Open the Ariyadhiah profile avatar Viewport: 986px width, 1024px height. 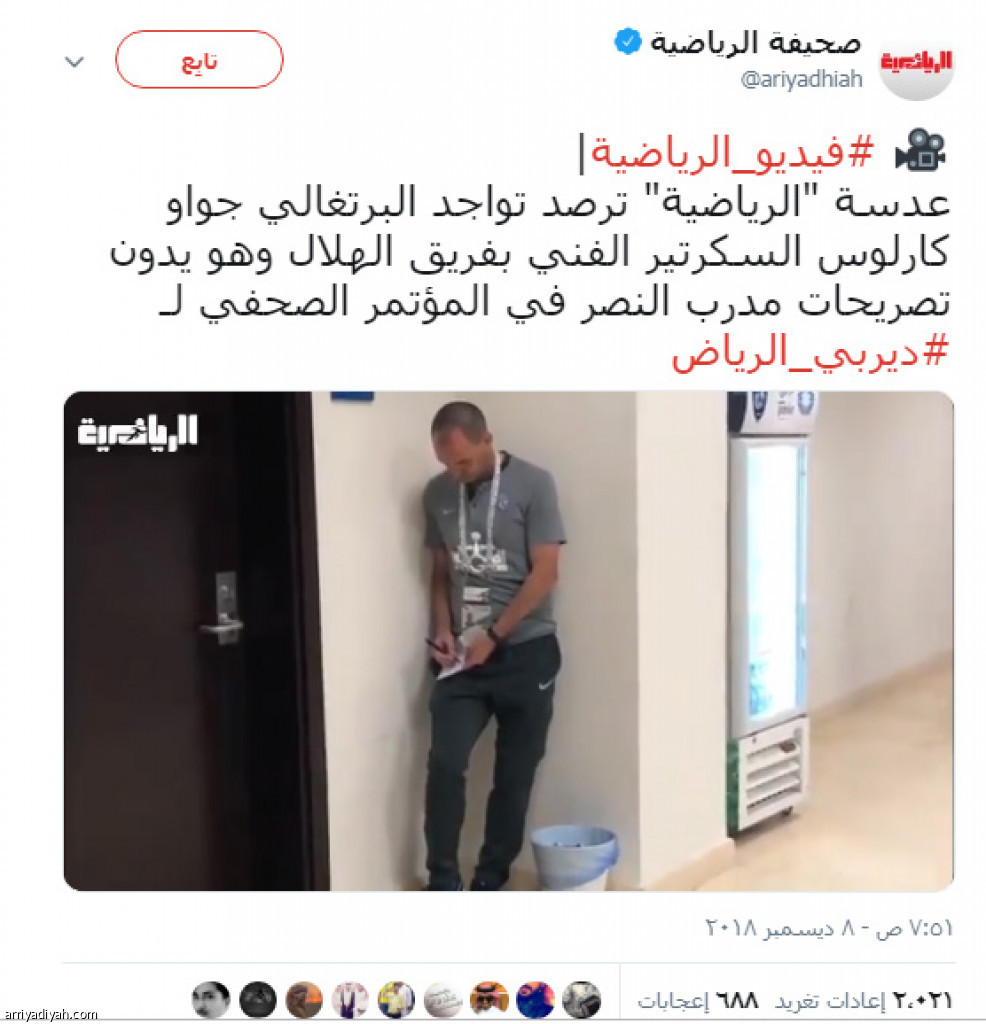point(916,63)
